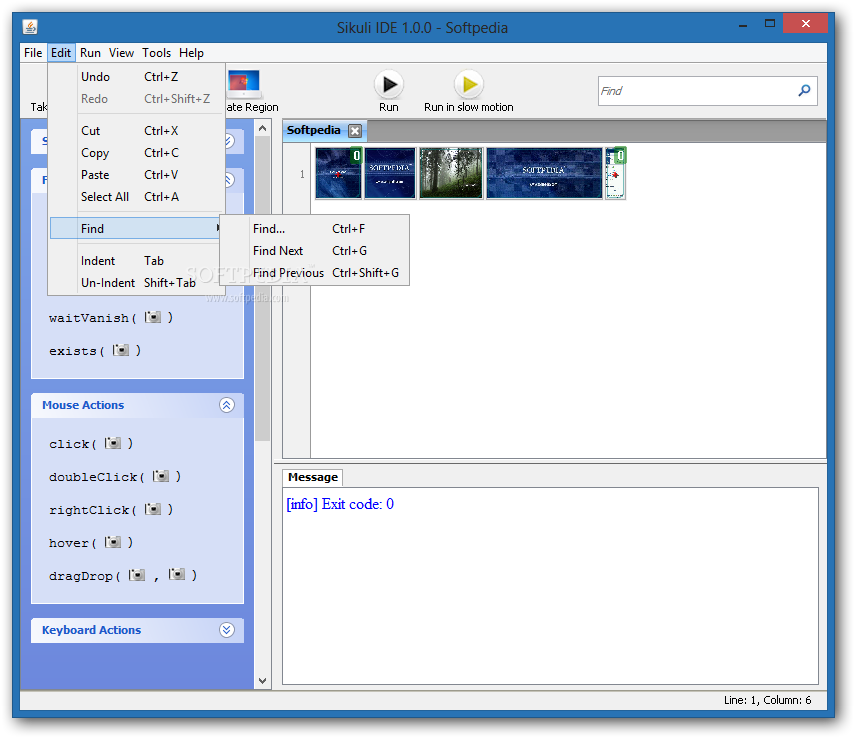This screenshot has width=855, height=738.
Task: Open the Run menu
Action: pos(90,53)
